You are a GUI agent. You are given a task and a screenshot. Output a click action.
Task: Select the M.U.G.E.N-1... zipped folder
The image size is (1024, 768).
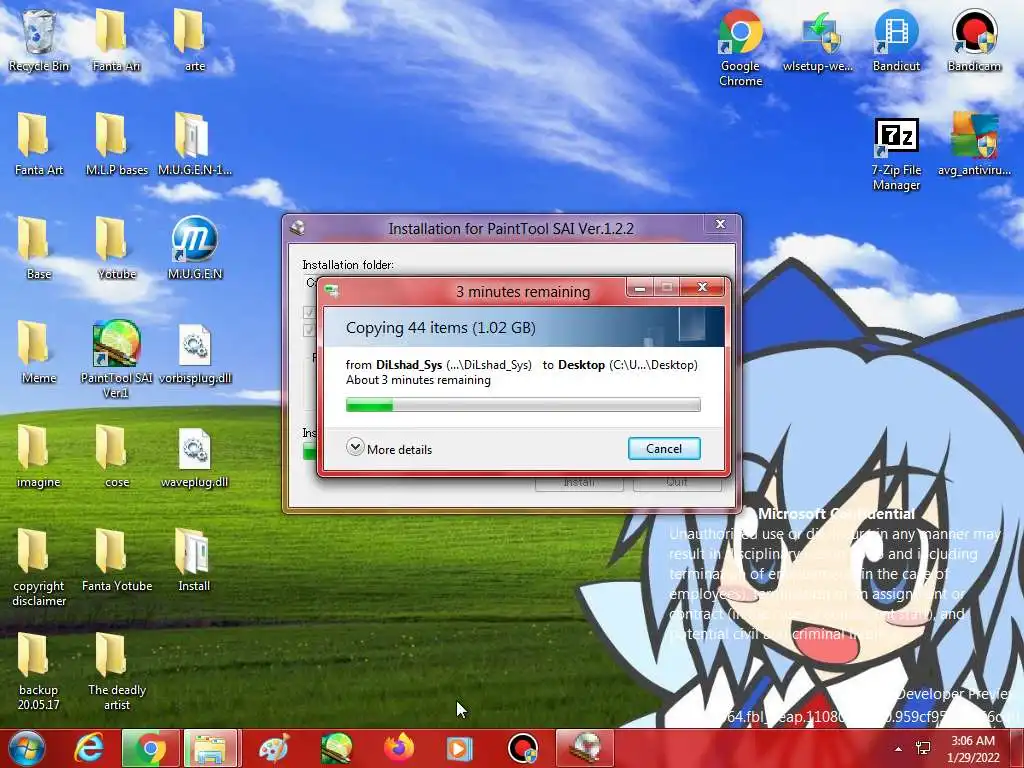tap(195, 144)
